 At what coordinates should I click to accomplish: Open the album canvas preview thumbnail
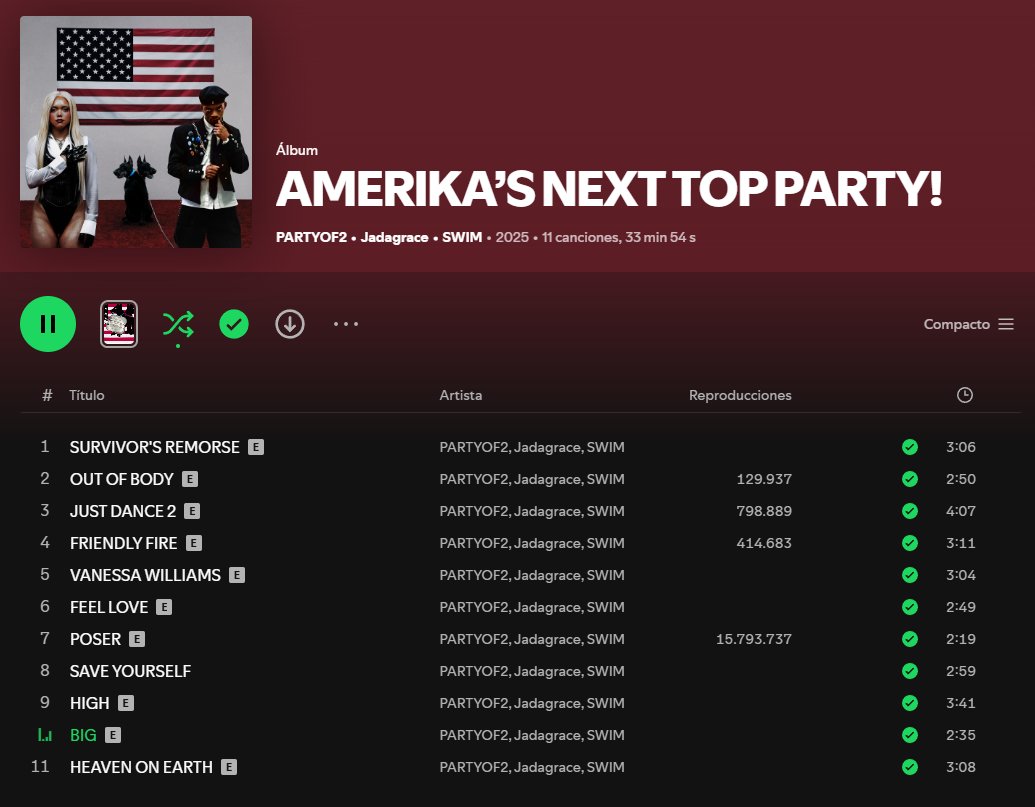[x=119, y=324]
